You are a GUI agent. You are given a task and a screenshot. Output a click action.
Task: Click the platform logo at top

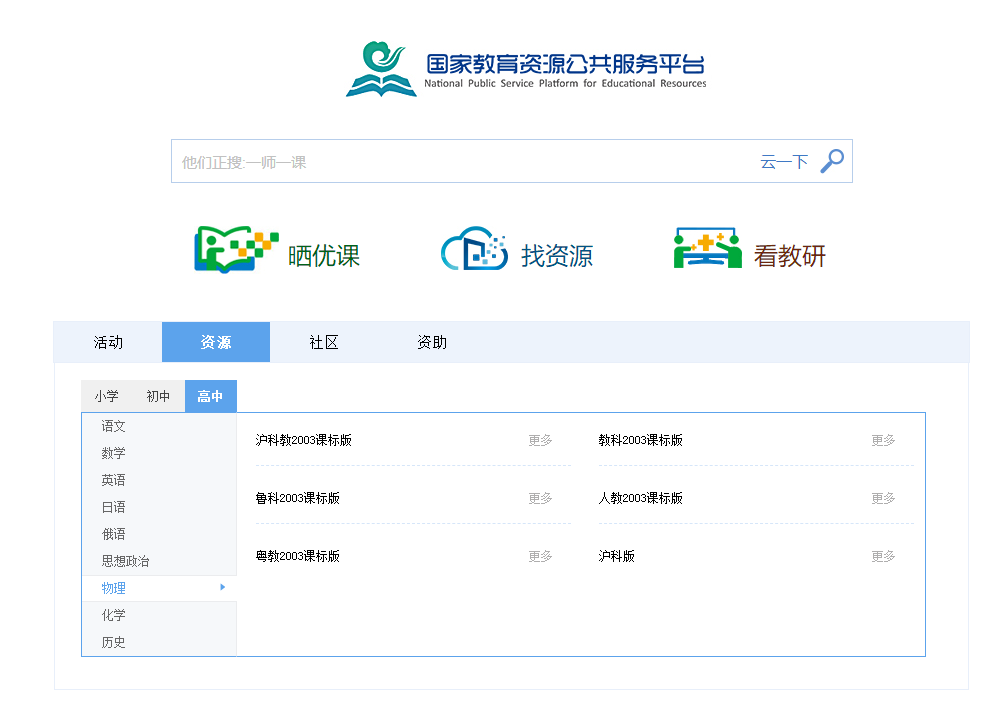point(526,70)
